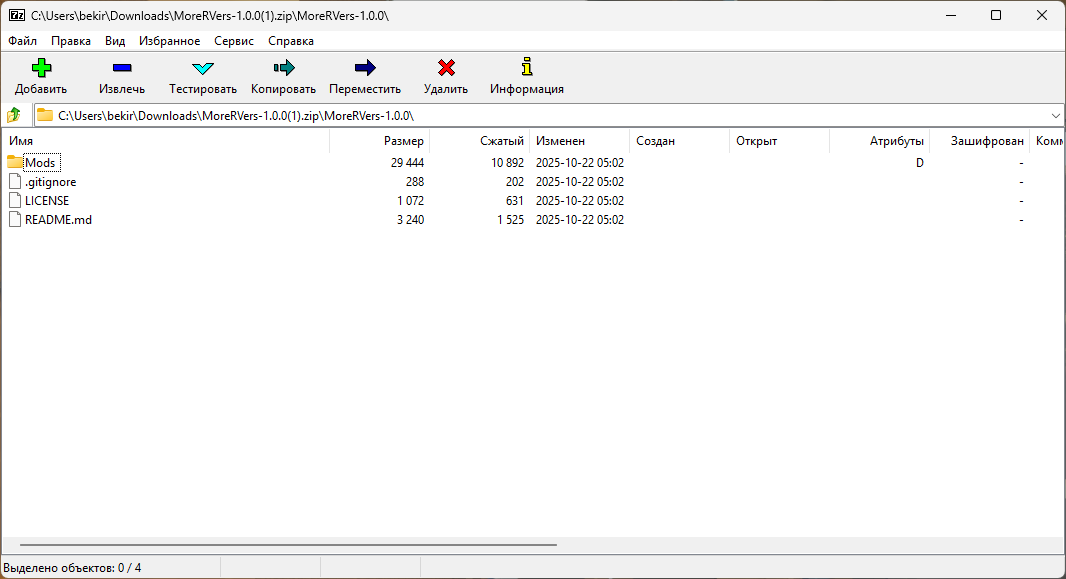The height and width of the screenshot is (579, 1066).
Task: Open the Избранное menu
Action: pos(169,41)
